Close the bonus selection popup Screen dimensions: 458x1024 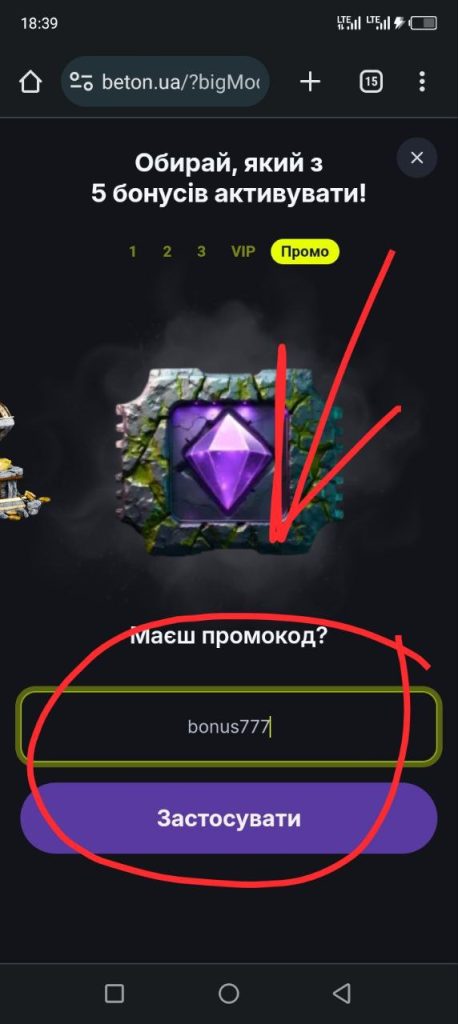click(417, 157)
